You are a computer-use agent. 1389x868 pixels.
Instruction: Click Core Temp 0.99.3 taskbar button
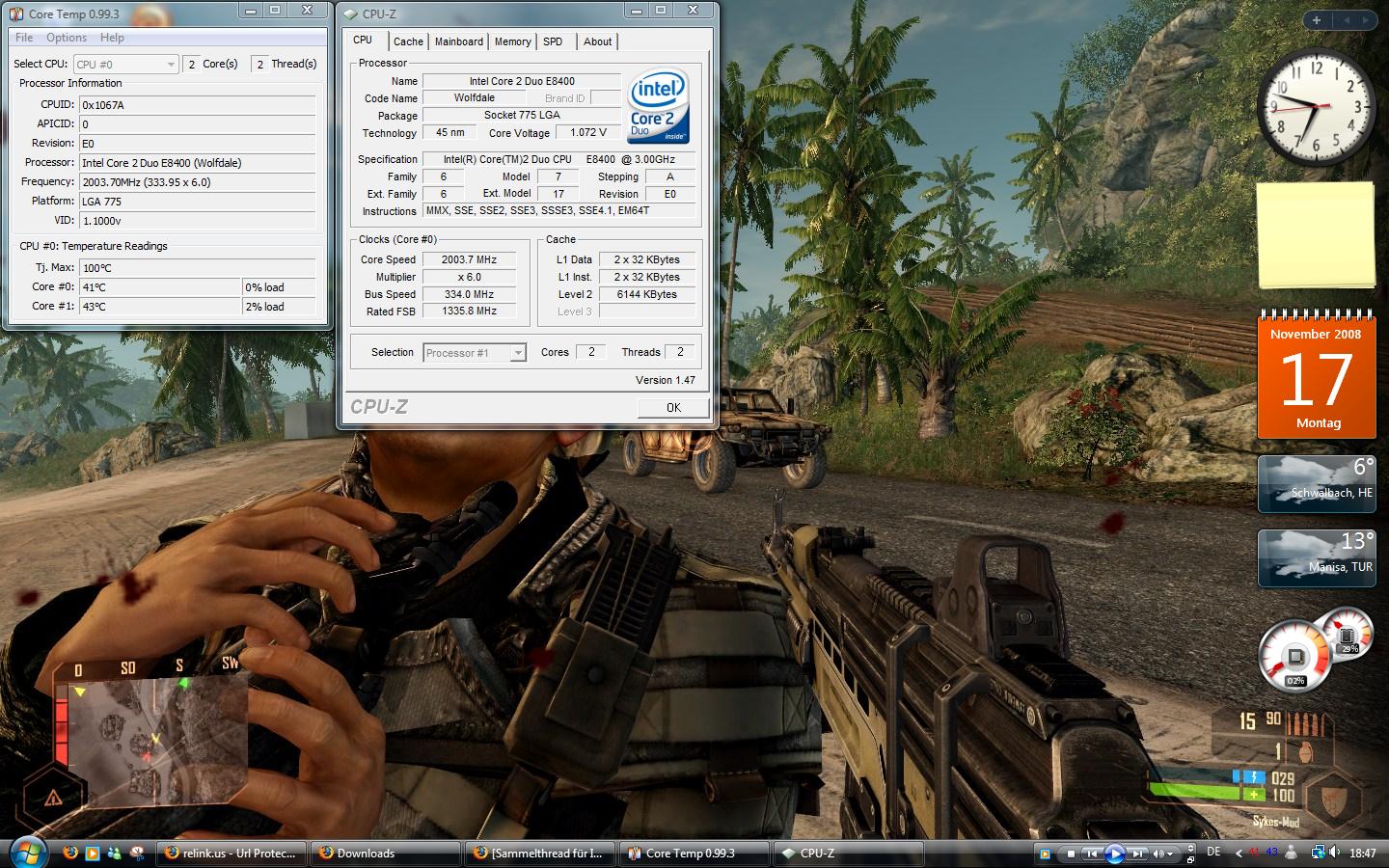[x=694, y=854]
